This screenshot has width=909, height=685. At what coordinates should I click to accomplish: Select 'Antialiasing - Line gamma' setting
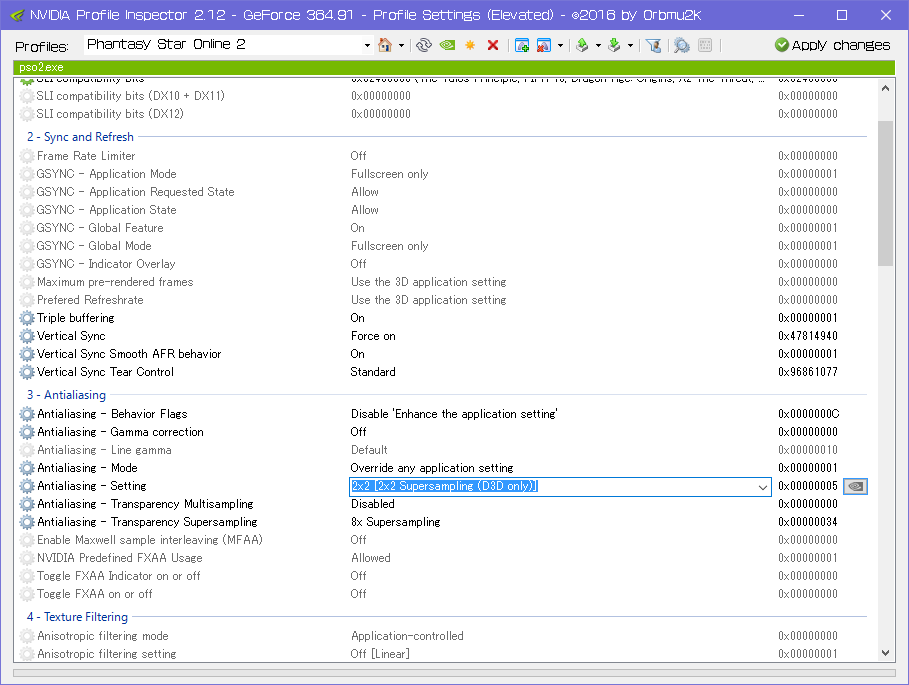tap(104, 450)
